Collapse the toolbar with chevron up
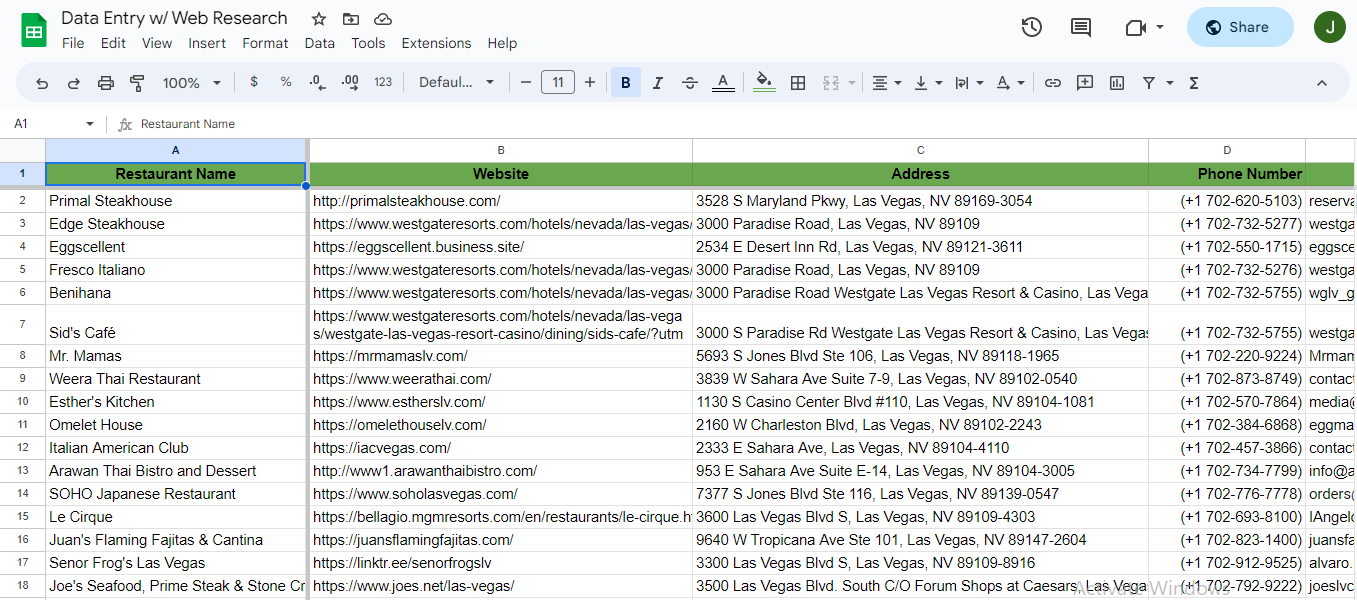Viewport: 1357px width, 600px height. point(1322,82)
